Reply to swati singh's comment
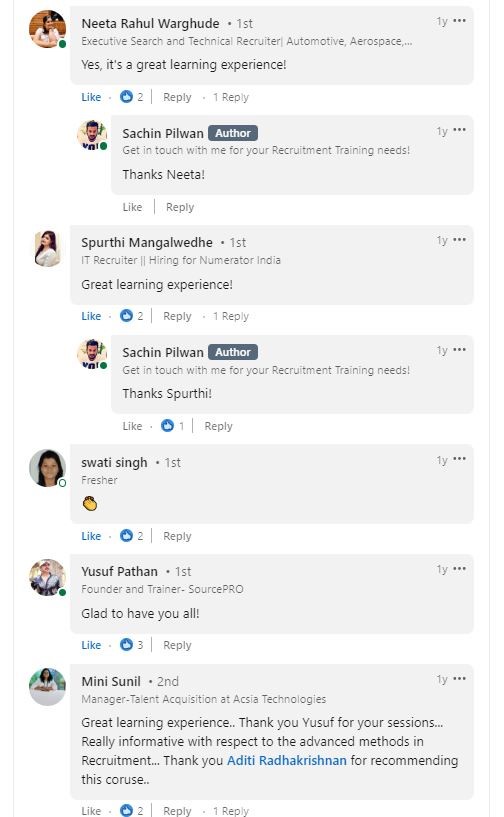 point(177,536)
